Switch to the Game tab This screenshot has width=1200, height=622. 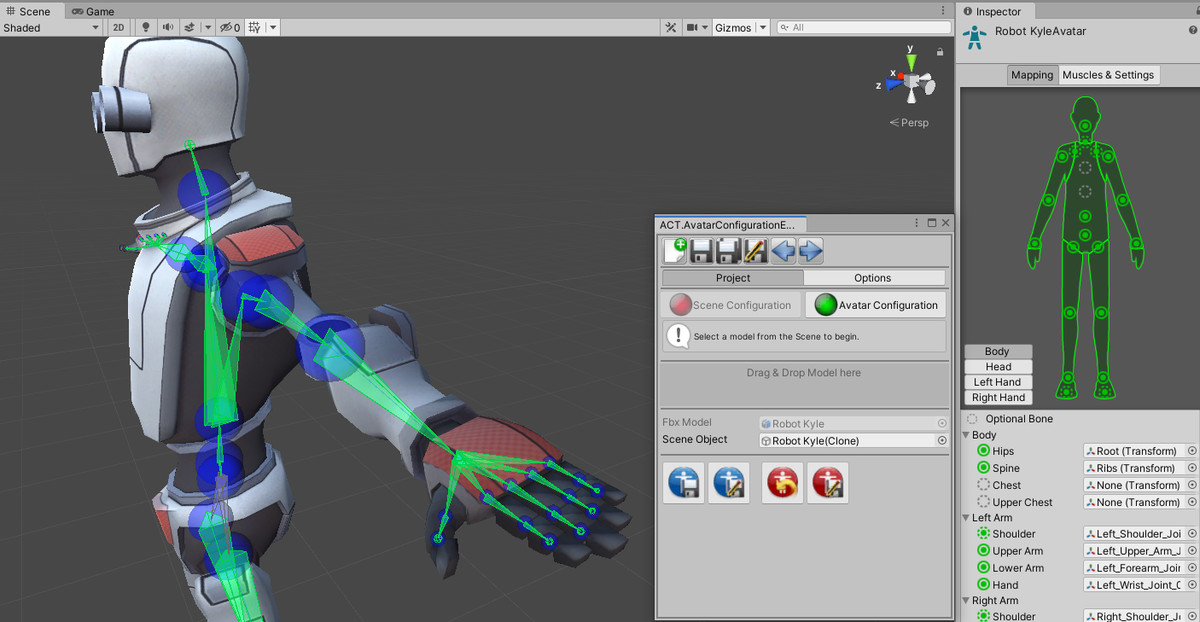click(x=95, y=11)
